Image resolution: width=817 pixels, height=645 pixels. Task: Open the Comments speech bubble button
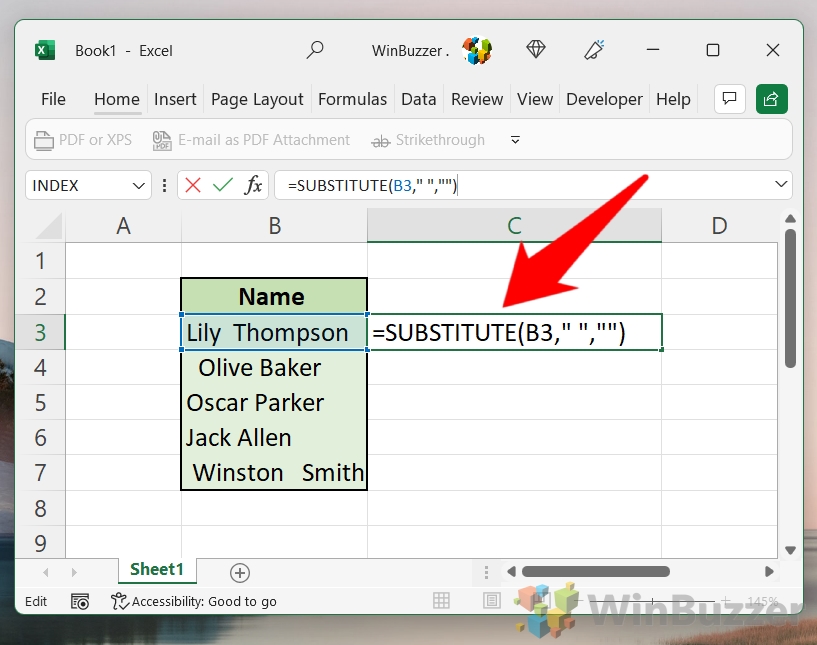[x=729, y=98]
